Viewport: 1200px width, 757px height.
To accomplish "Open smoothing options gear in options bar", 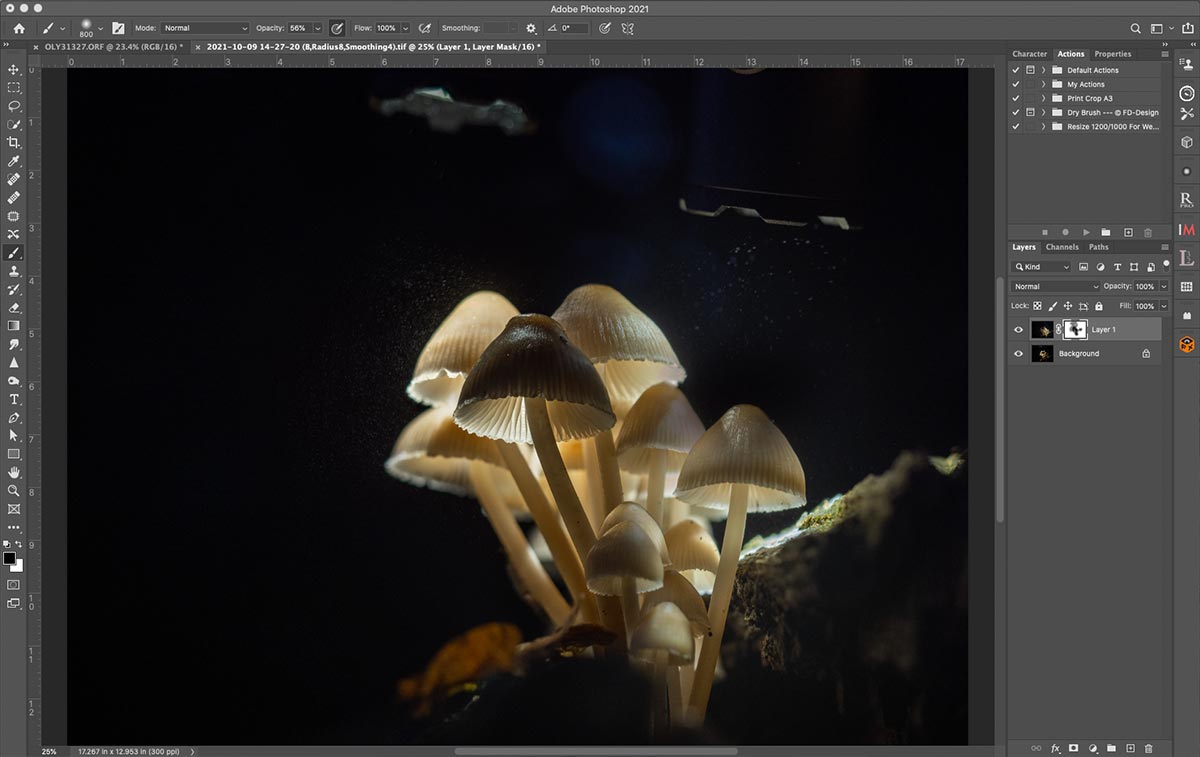I will click(x=531, y=29).
